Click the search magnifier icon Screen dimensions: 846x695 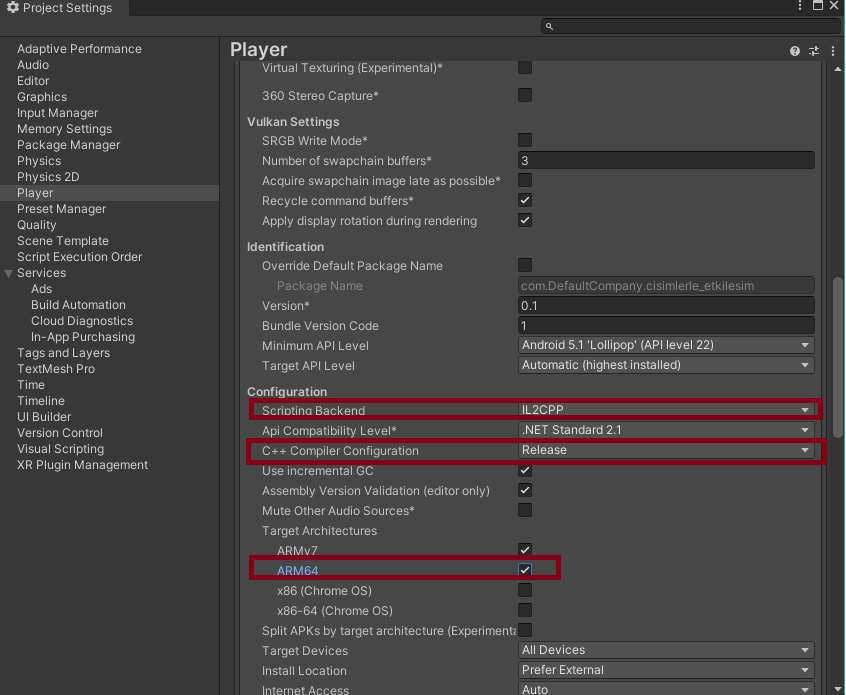pos(551,26)
